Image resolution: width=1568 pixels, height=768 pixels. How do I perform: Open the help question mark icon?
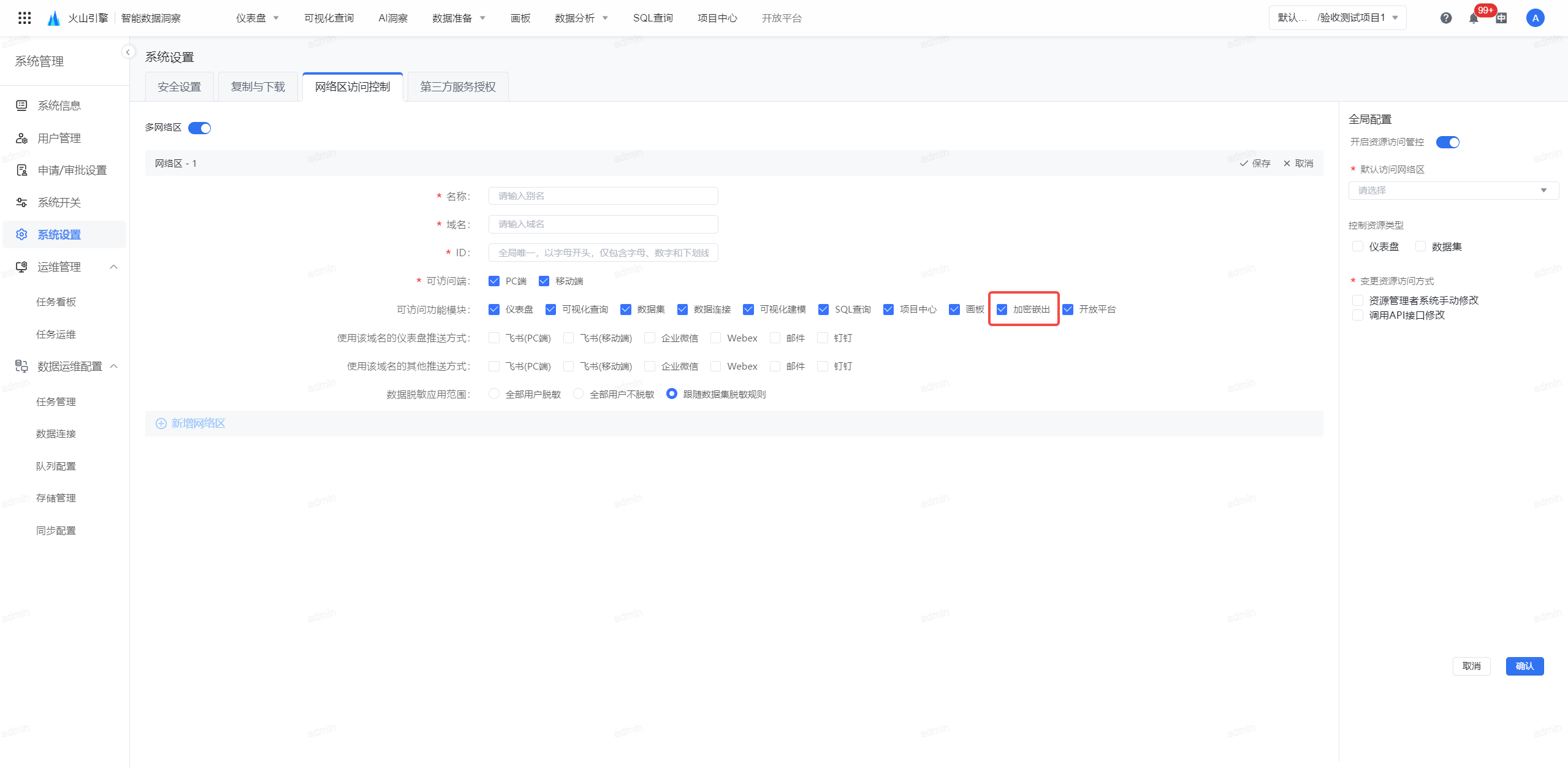1446,18
